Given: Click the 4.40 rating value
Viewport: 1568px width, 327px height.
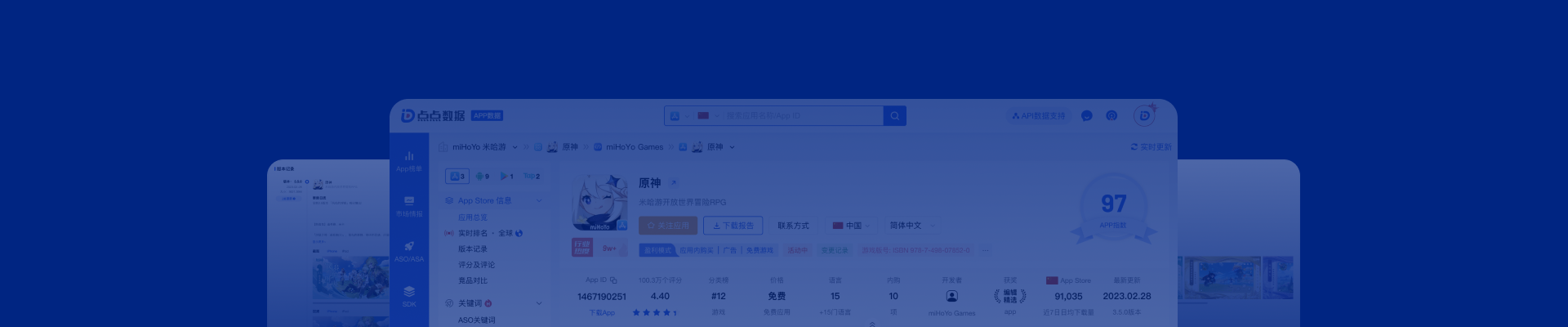Looking at the screenshot, I should pos(660,296).
